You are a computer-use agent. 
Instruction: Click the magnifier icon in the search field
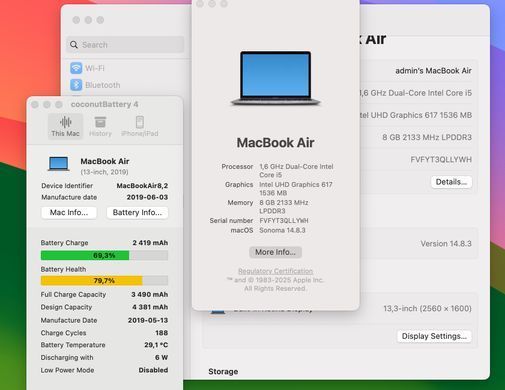pyautogui.click(x=74, y=45)
